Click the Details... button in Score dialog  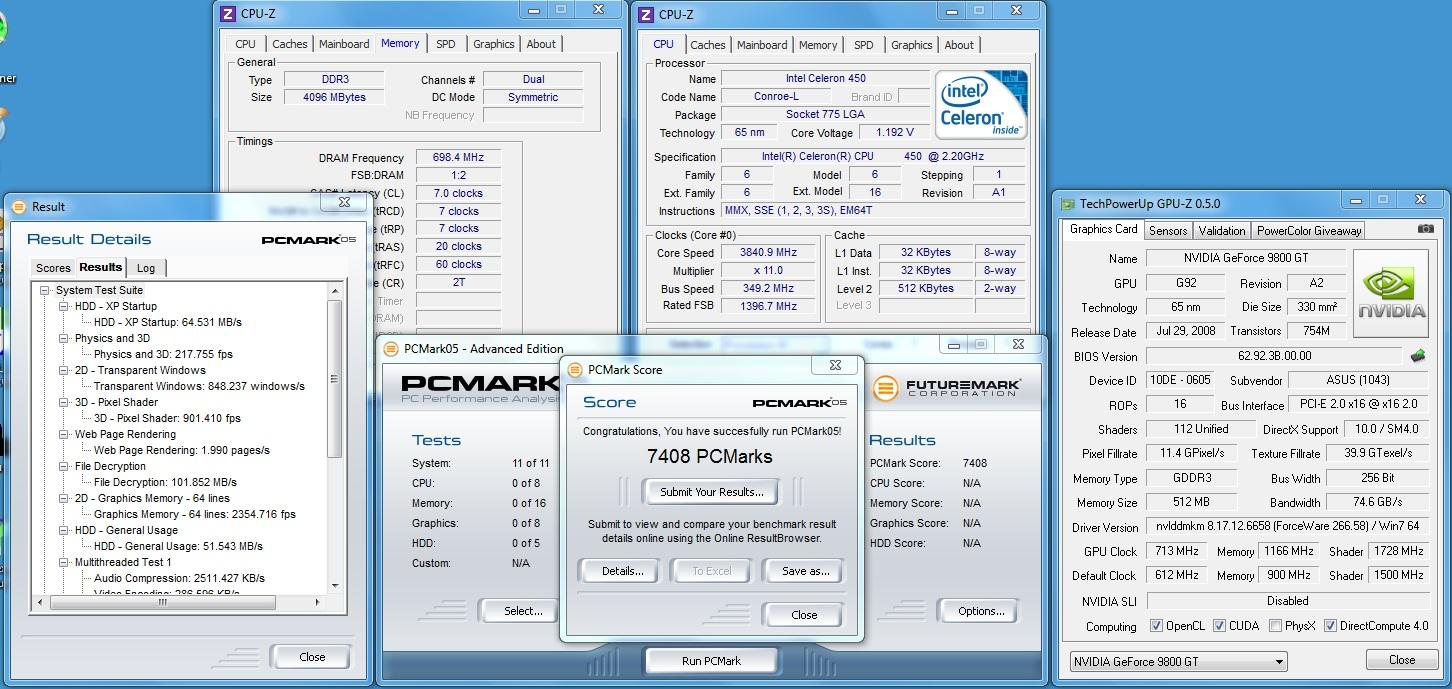[x=622, y=571]
